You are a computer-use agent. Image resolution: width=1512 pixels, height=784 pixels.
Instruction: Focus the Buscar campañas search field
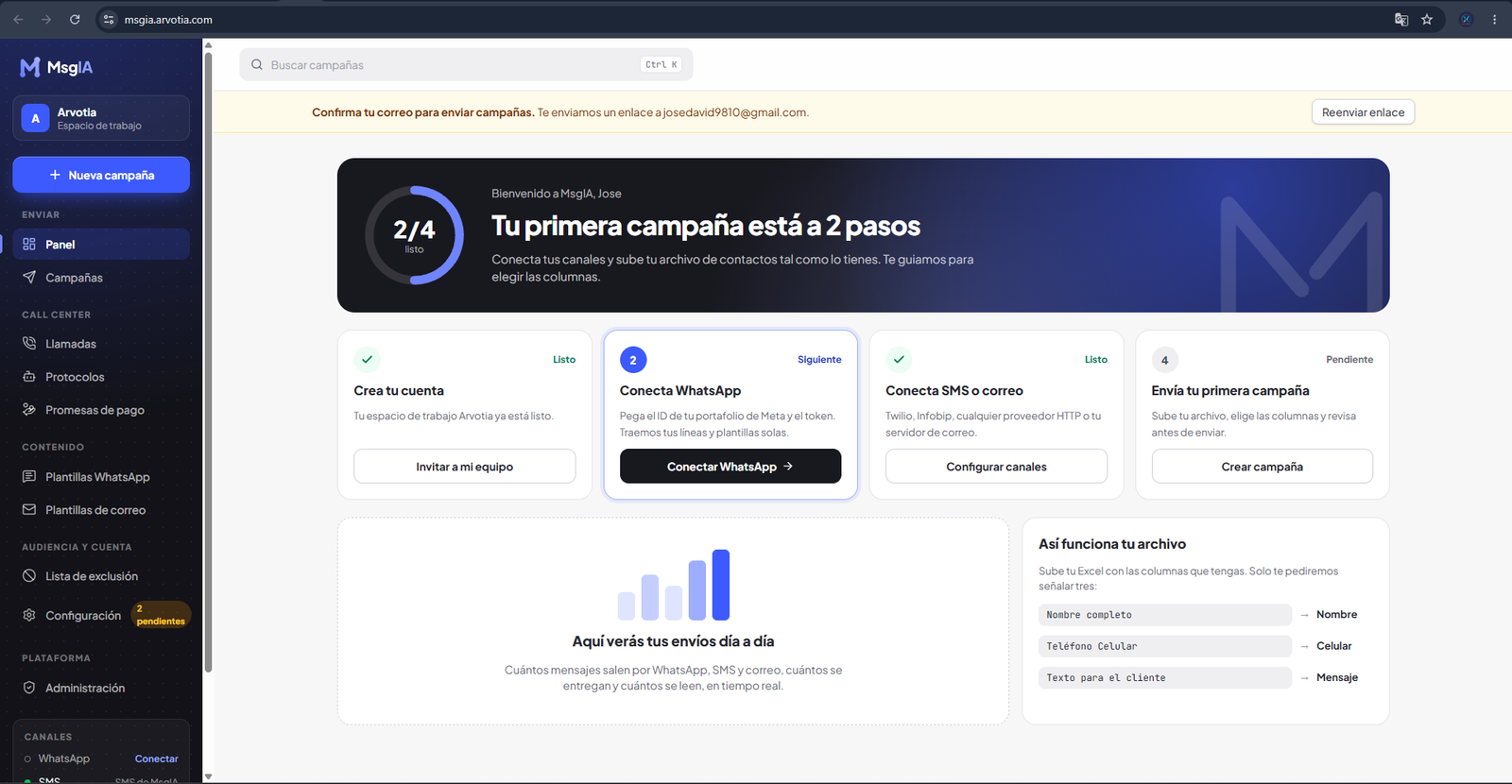pos(466,65)
